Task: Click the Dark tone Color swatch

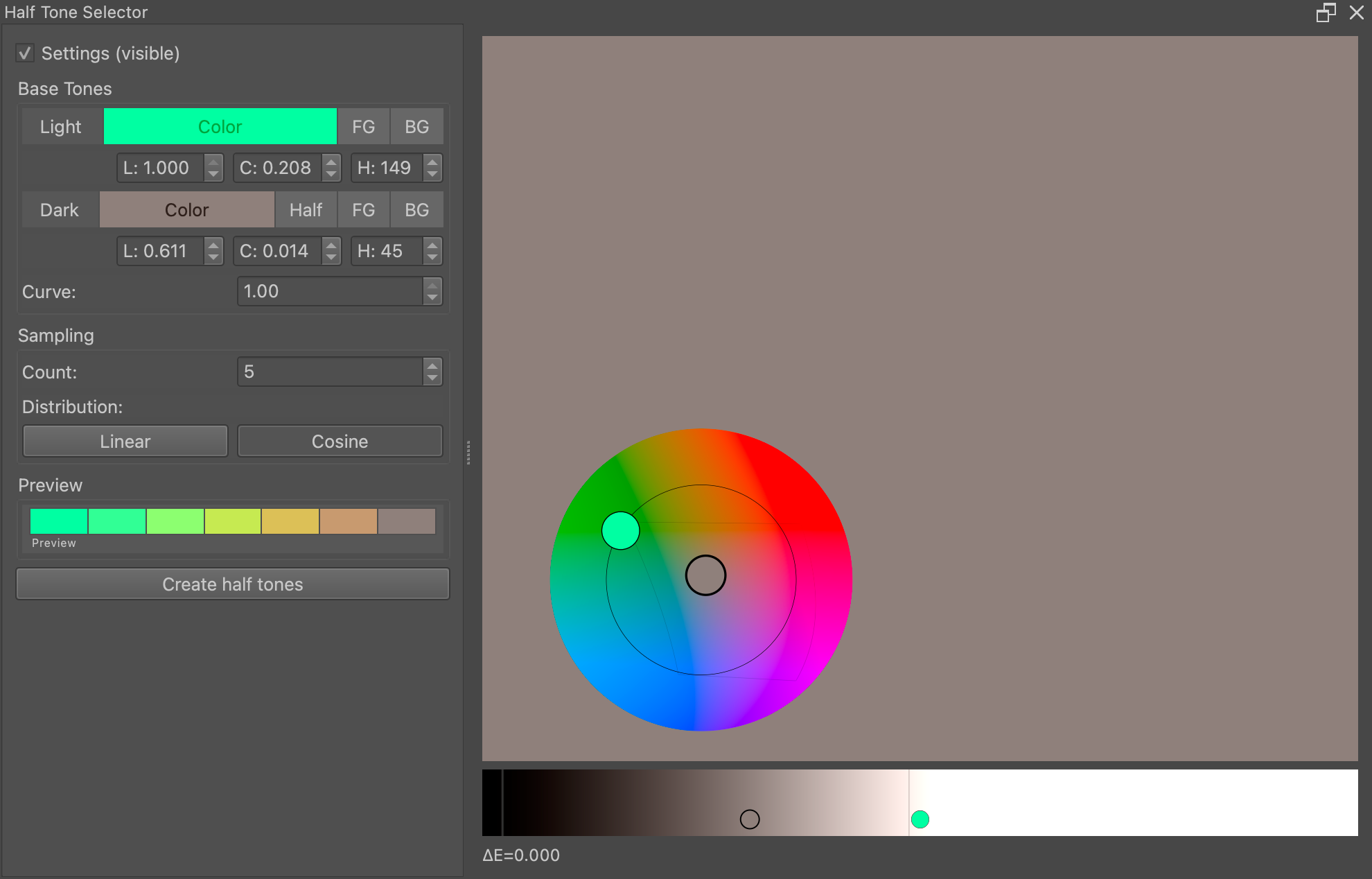Action: tap(186, 210)
